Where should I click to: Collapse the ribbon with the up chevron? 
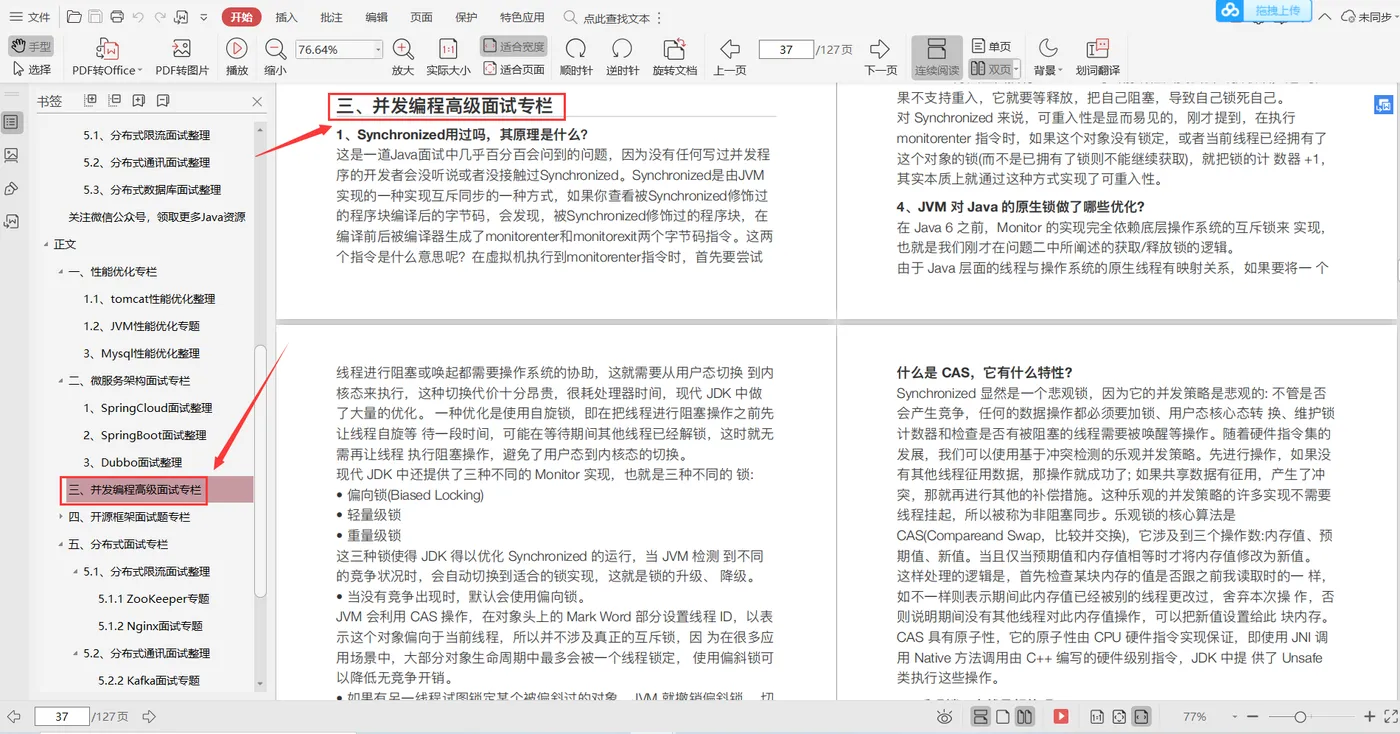tap(1325, 17)
